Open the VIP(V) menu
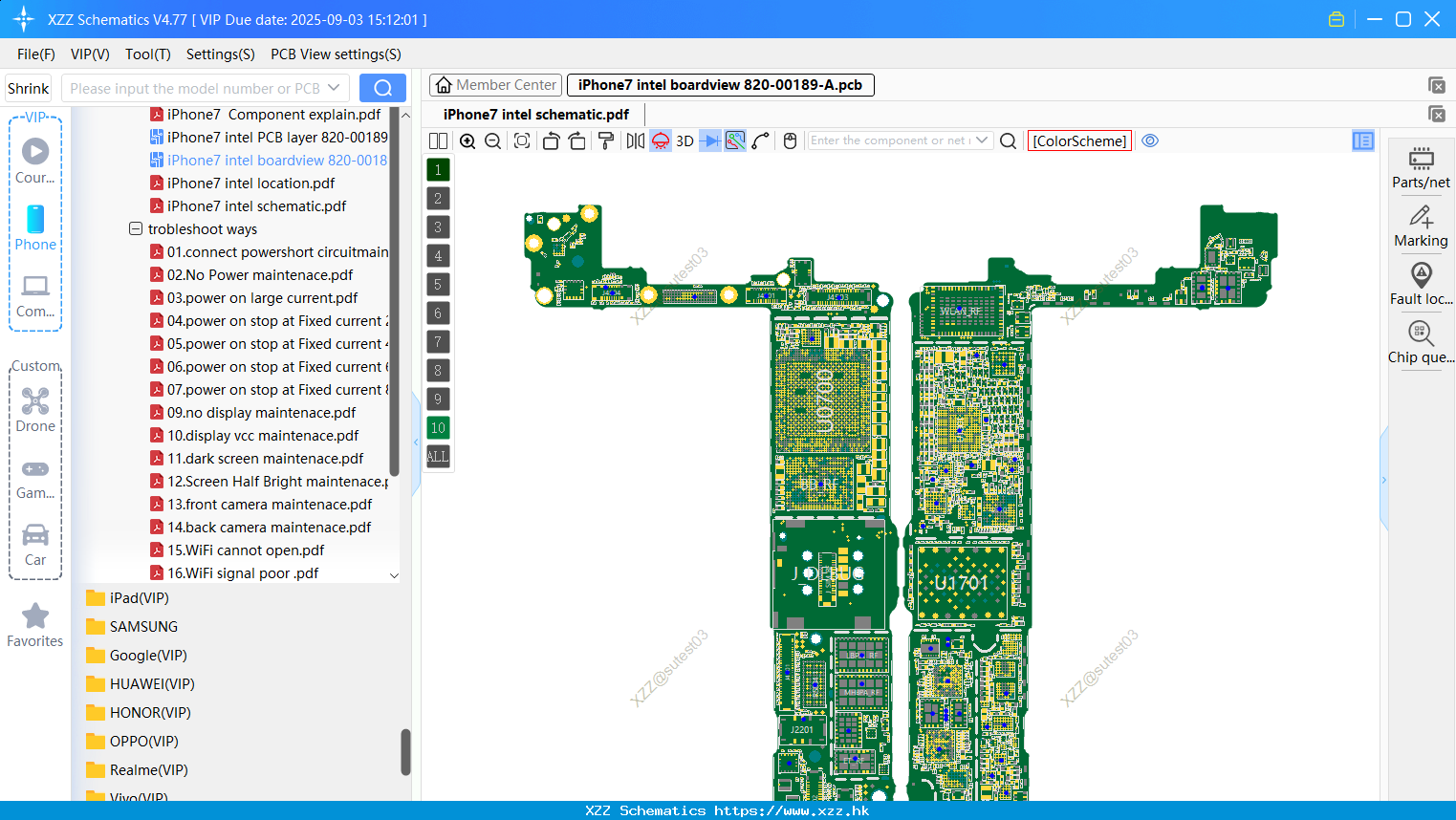Image resolution: width=1456 pixels, height=820 pixels. 90,54
